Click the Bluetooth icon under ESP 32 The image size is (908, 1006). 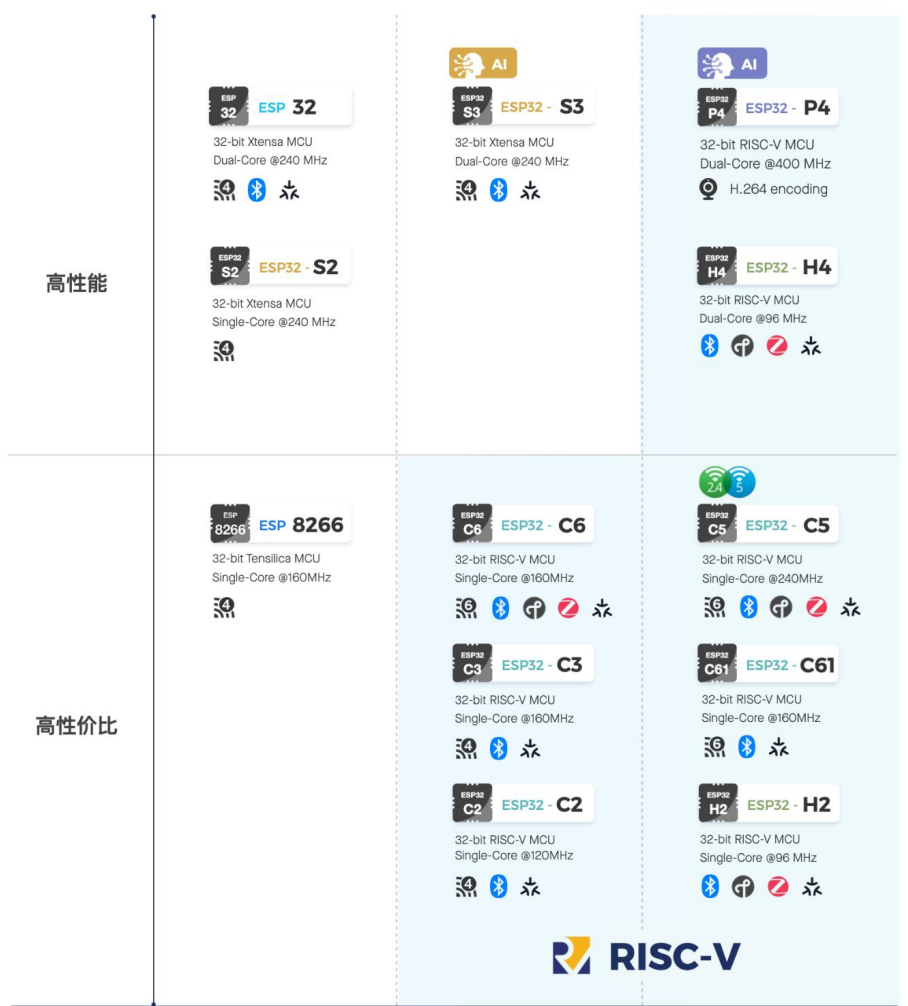click(257, 190)
